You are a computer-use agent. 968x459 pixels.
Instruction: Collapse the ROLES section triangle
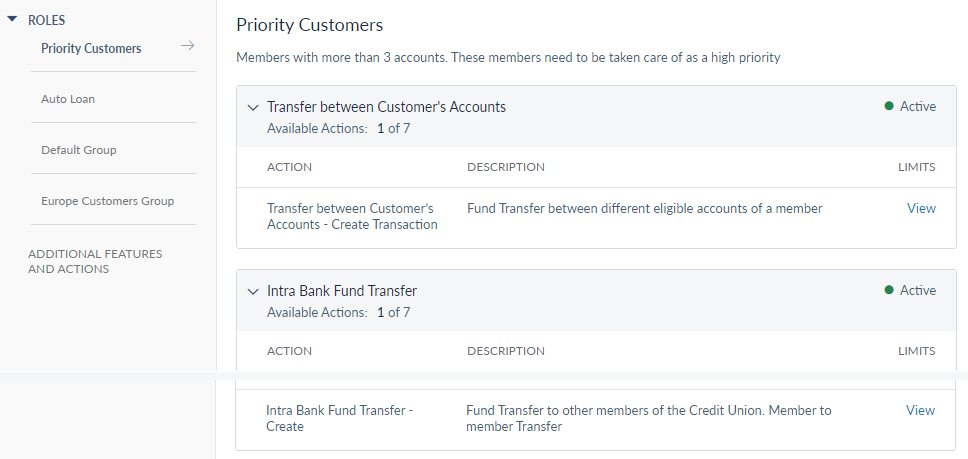tap(12, 20)
